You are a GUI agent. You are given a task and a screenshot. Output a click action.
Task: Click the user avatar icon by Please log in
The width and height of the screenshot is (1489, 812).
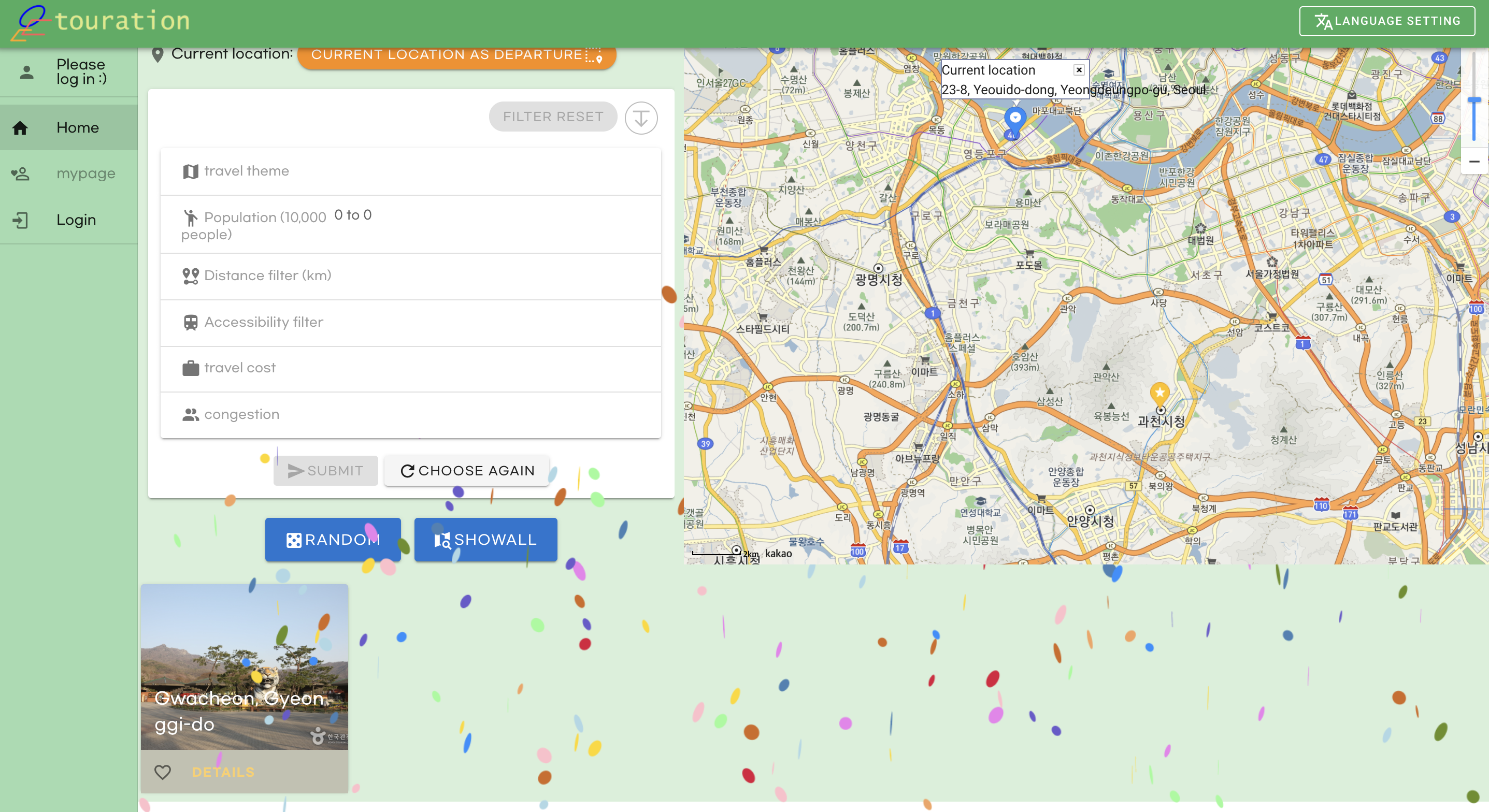26,72
